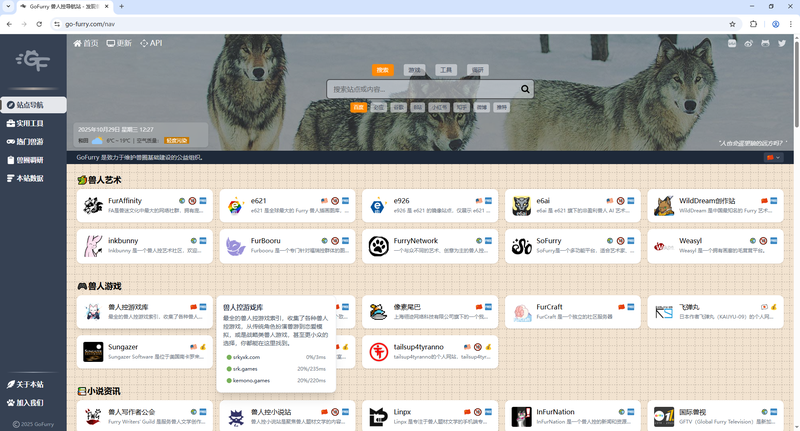Open the 更新 link in top navigation
Image resolution: width=800 pixels, height=431 pixels.
coord(119,43)
